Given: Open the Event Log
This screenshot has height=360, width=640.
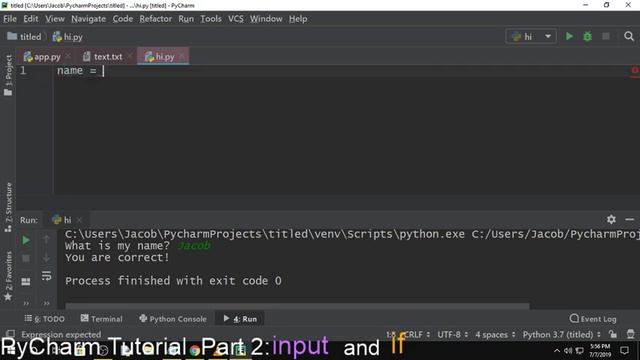Looking at the screenshot, I should [593, 319].
